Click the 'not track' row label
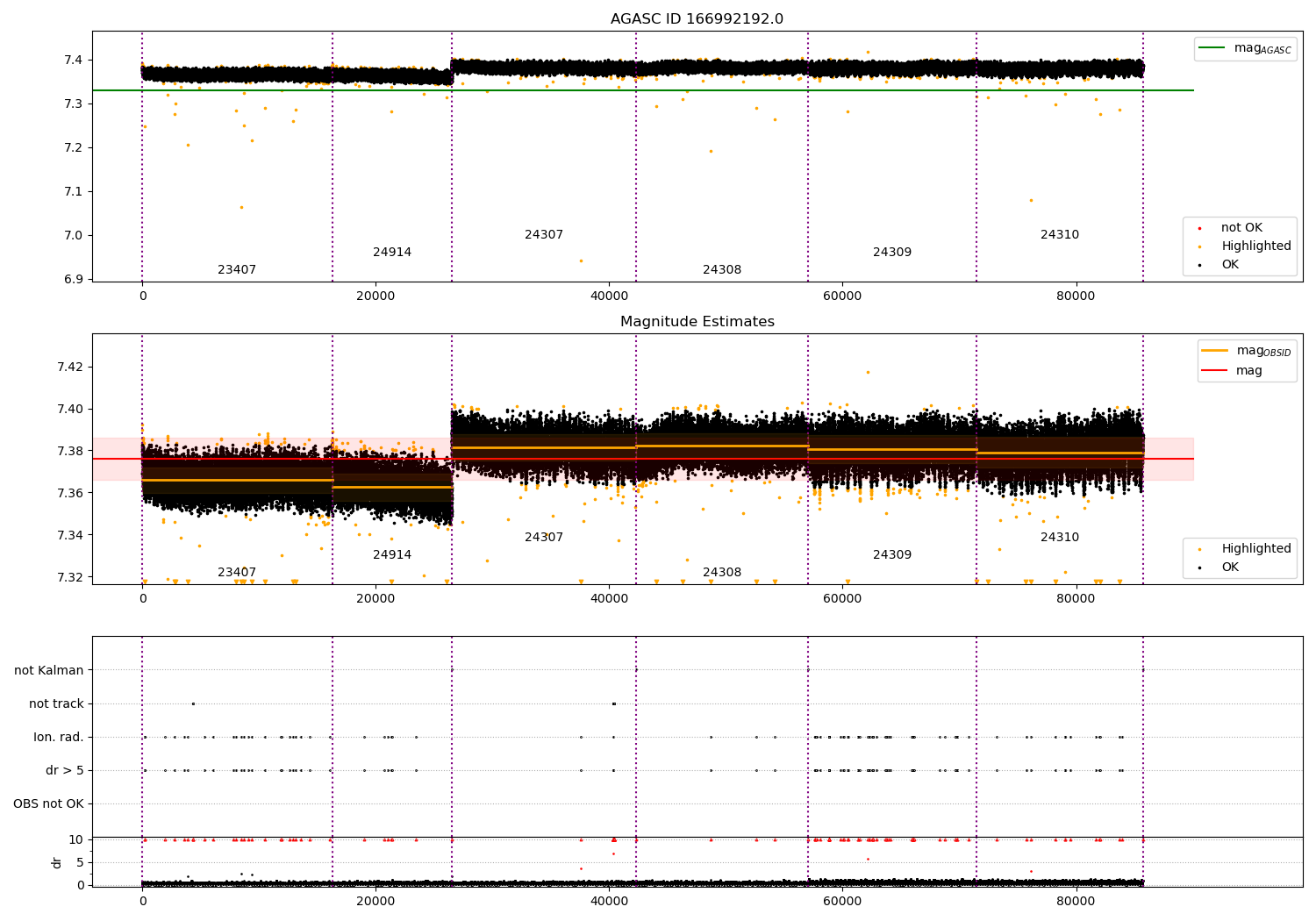This screenshot has height=921, width=1316. pyautogui.click(x=56, y=704)
